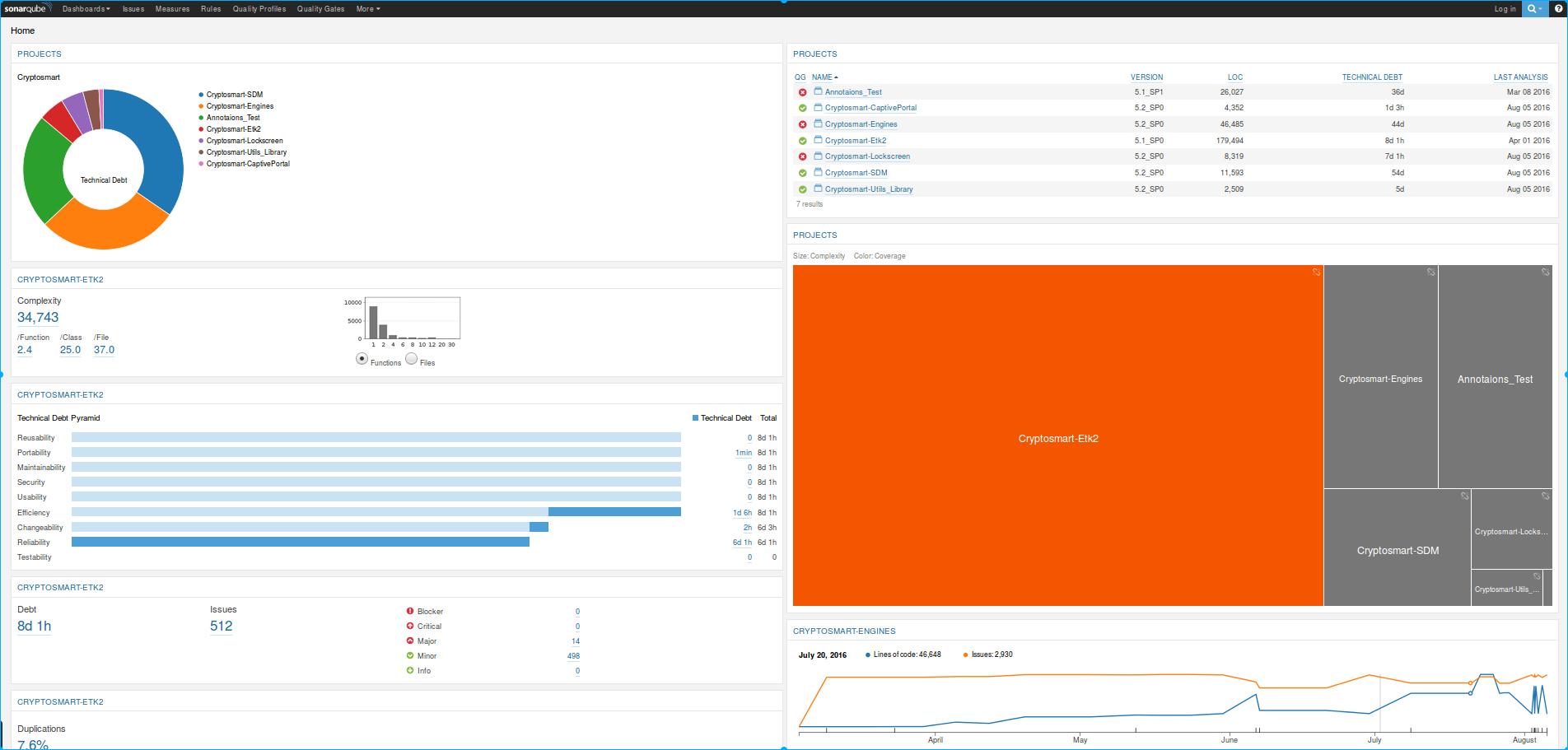Sort projects by the LAST ANALYSIS column
The image size is (1568, 750).
click(1521, 77)
